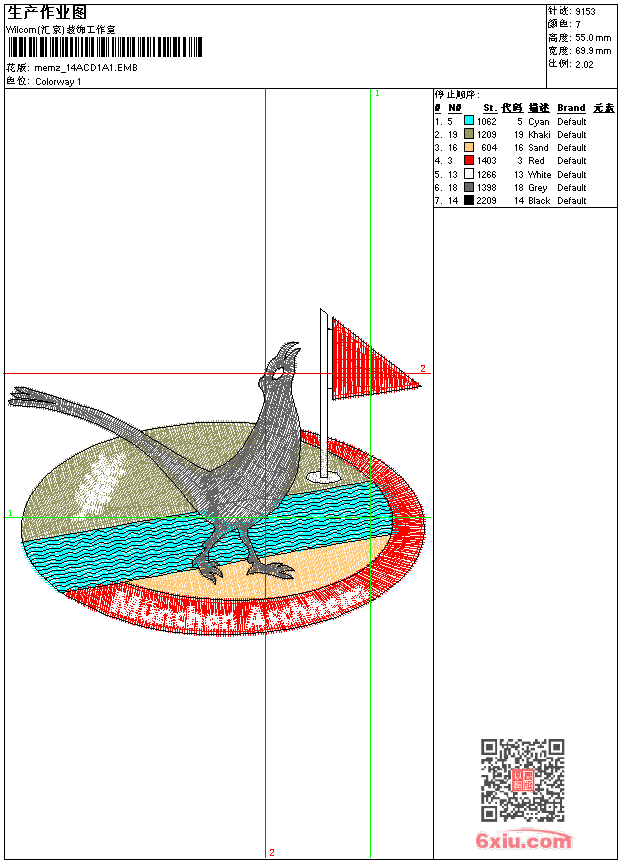Select stitch count value 2209
The image size is (620, 860).
tap(487, 201)
